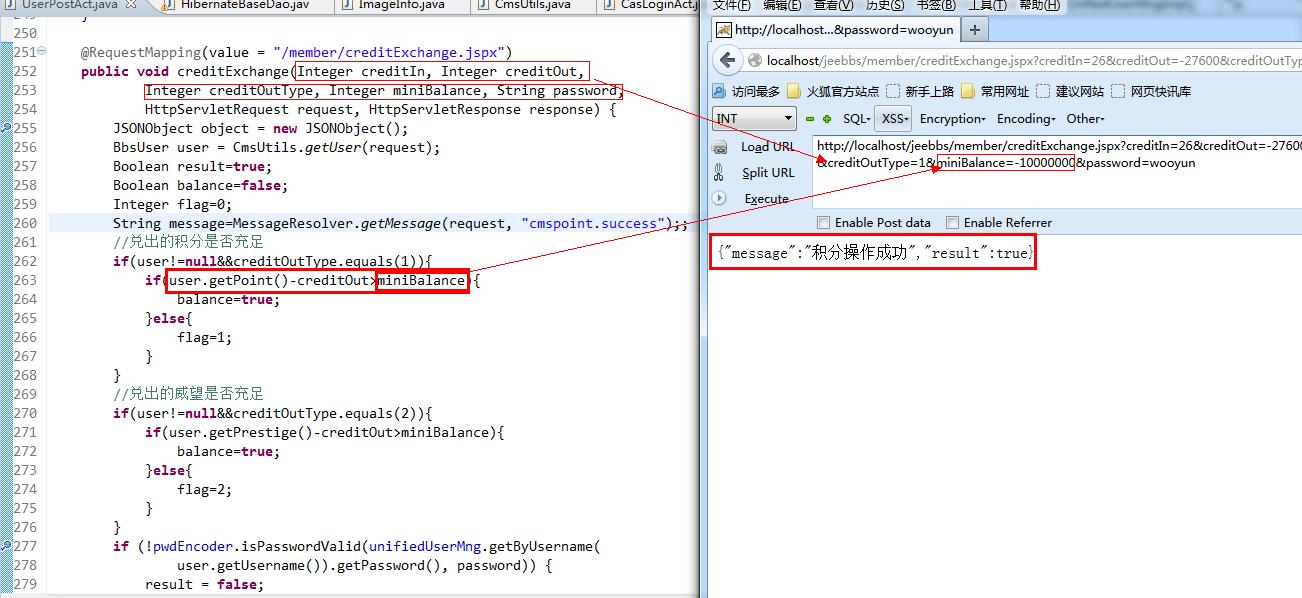Click the browser back arrow button
This screenshot has height=598, width=1302.
pyautogui.click(x=728, y=60)
